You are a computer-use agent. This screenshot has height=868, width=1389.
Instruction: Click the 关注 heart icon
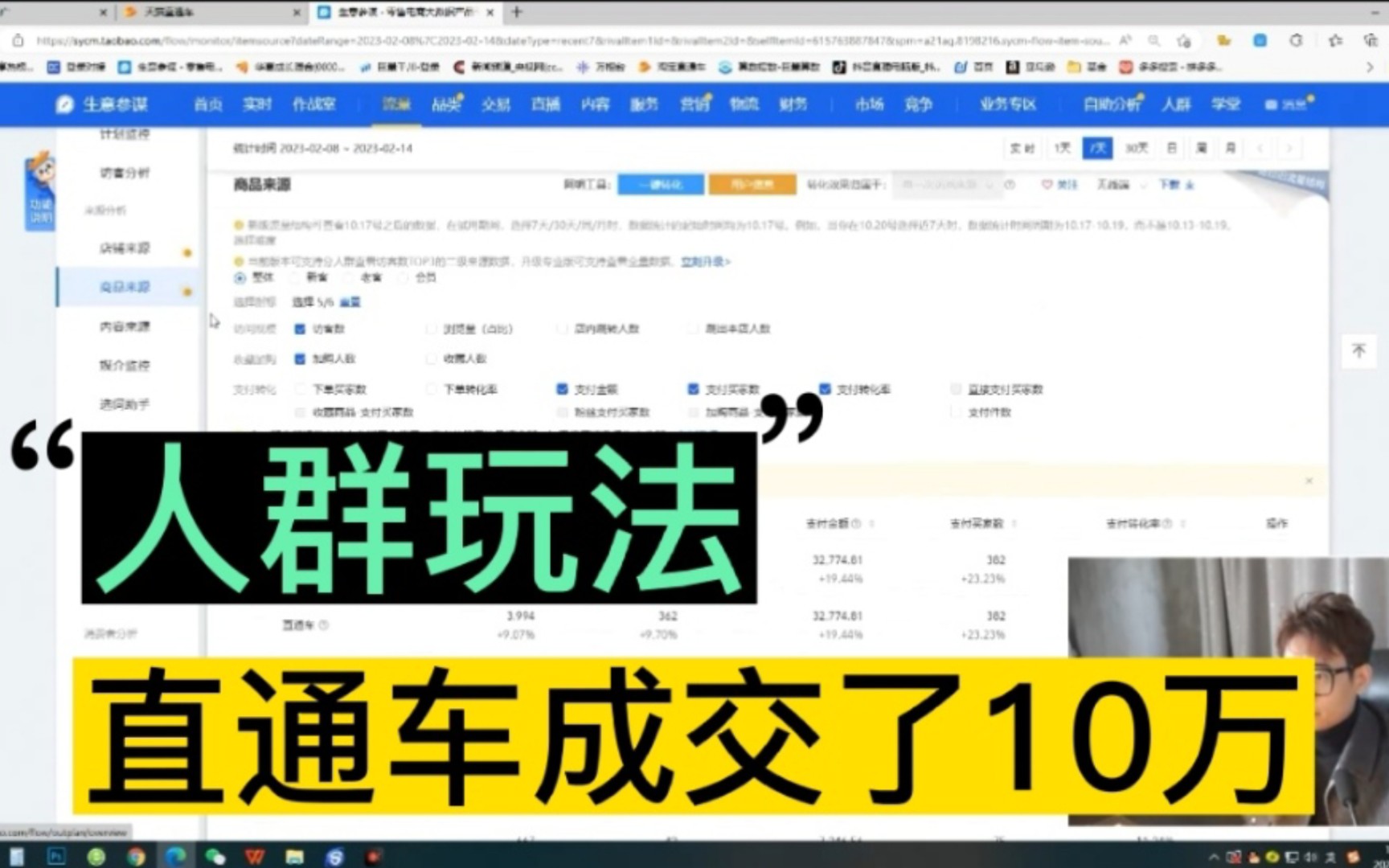(1047, 185)
